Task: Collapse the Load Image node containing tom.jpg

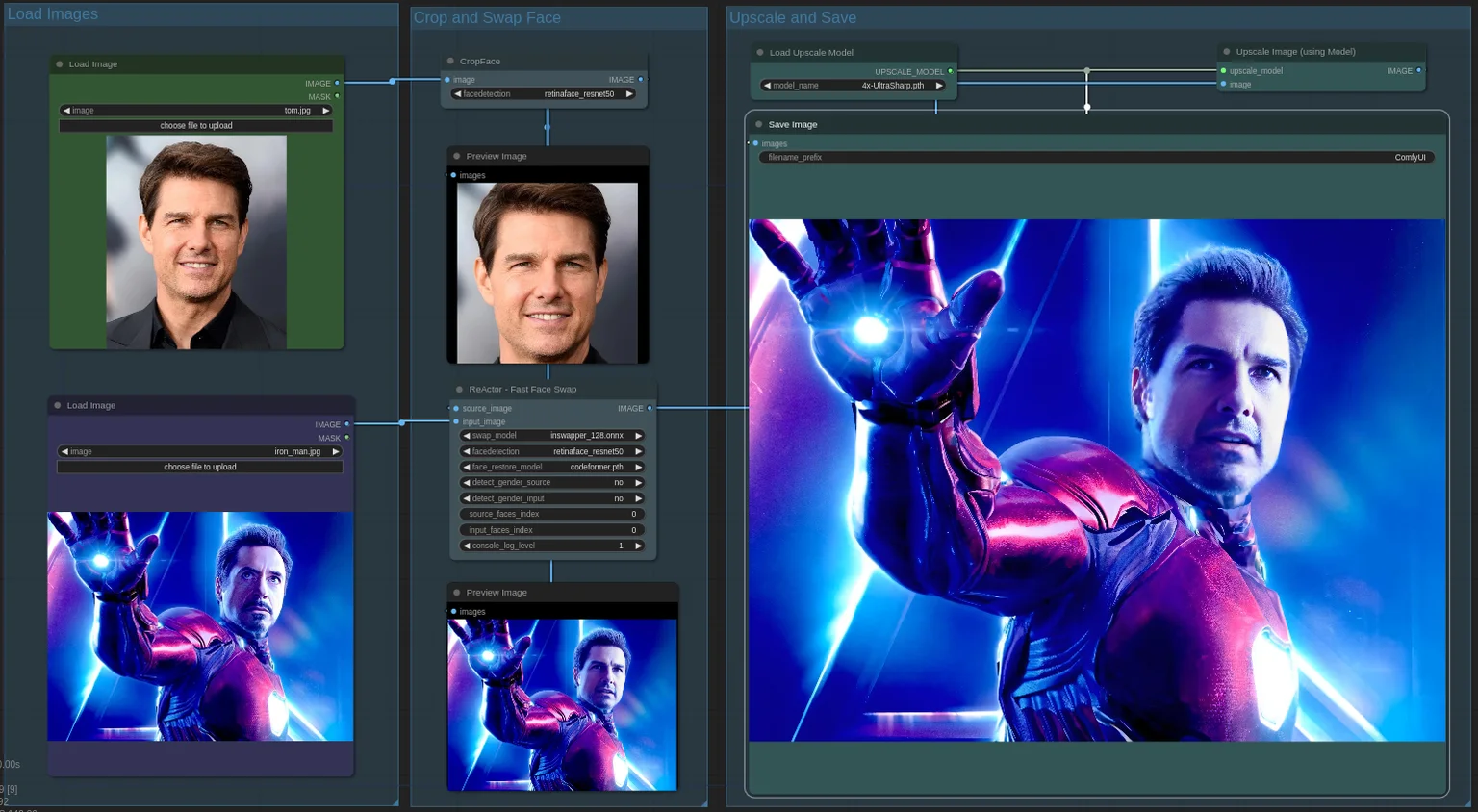Action: pyautogui.click(x=60, y=64)
